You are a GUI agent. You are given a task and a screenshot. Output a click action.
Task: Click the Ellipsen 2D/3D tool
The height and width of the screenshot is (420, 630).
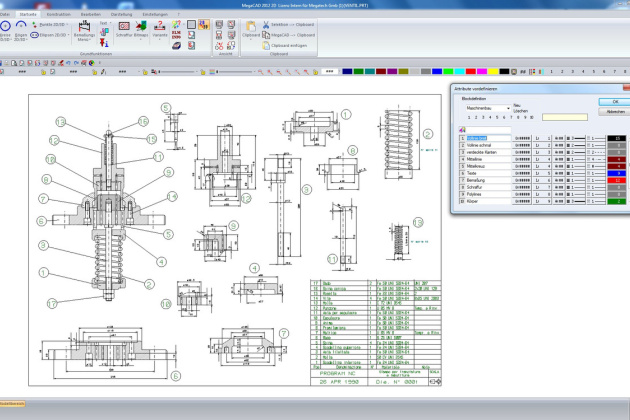(46, 36)
